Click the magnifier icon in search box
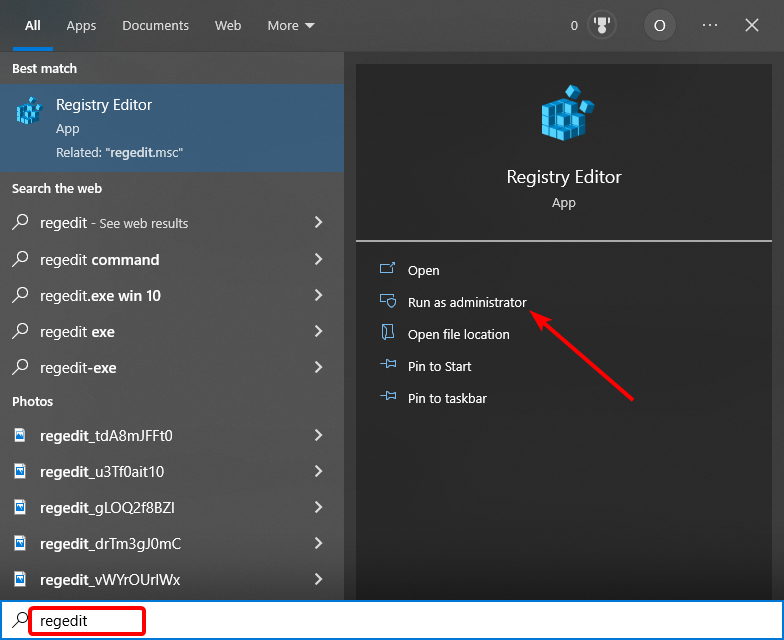Image resolution: width=784 pixels, height=640 pixels. click(20, 620)
